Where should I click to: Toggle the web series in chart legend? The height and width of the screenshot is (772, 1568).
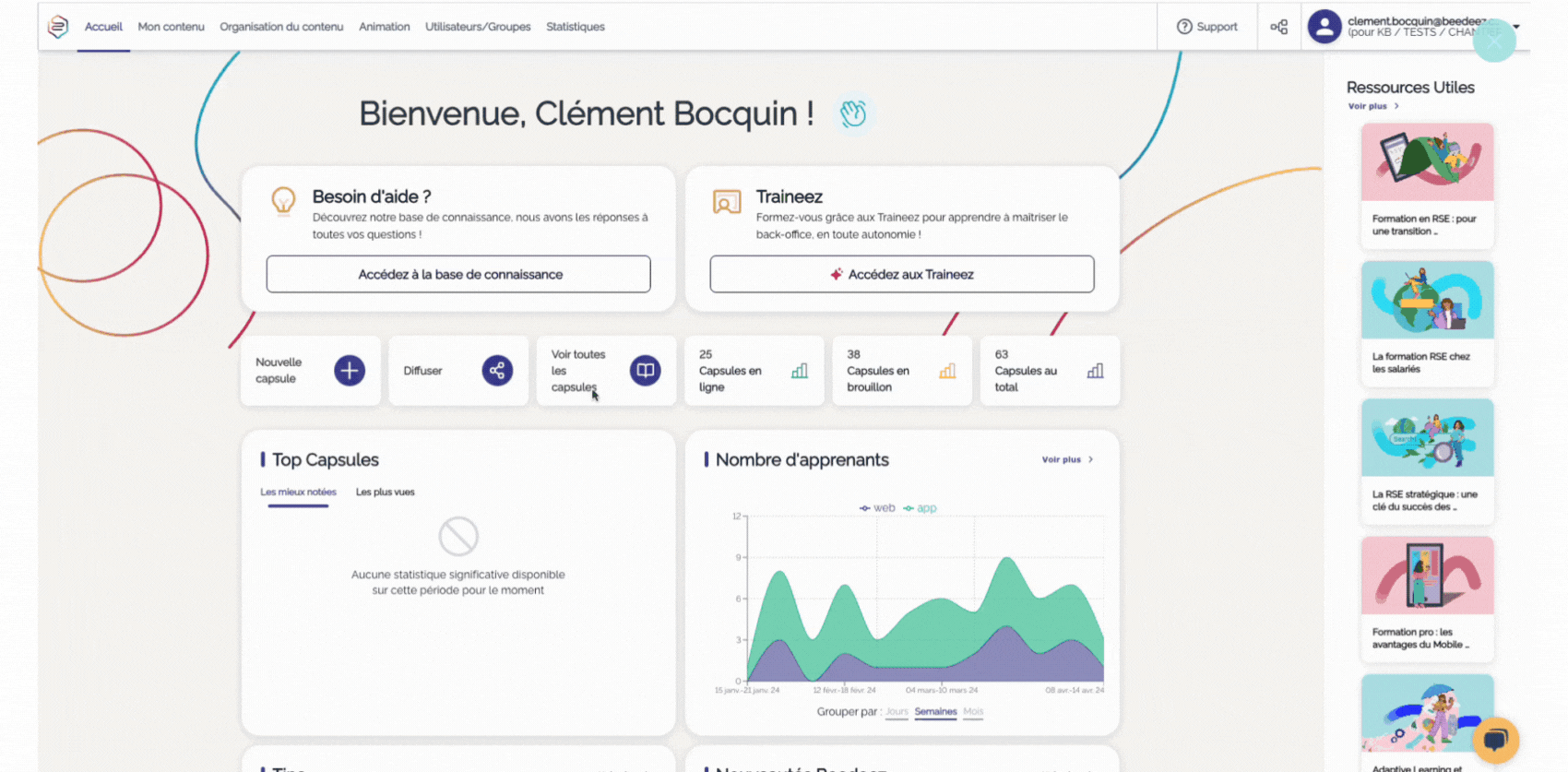coord(877,508)
